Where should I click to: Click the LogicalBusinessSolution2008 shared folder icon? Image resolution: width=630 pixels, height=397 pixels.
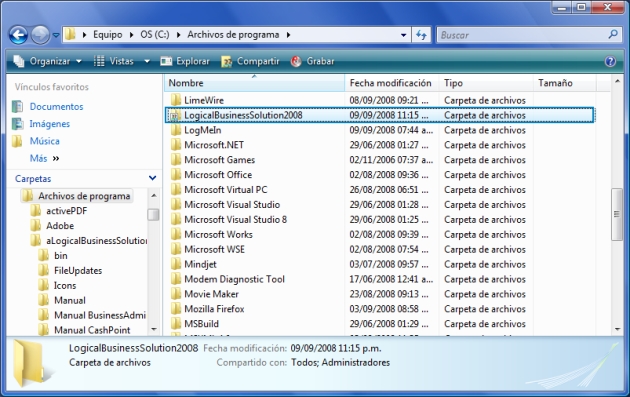[175, 115]
